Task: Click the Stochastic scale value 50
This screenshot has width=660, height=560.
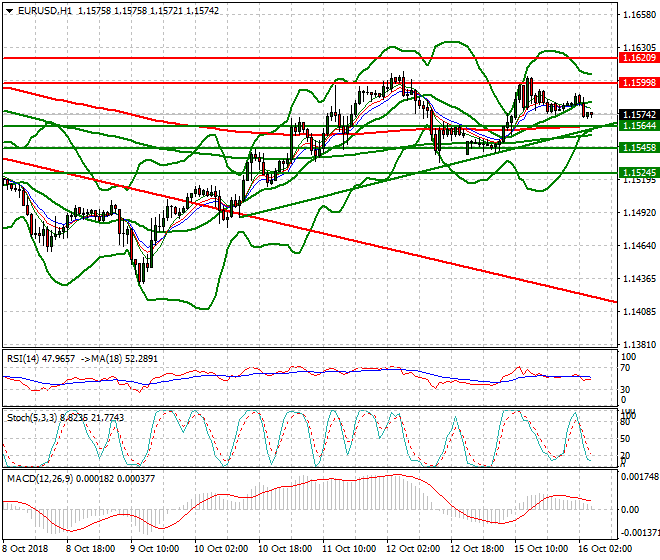Action: (625, 439)
